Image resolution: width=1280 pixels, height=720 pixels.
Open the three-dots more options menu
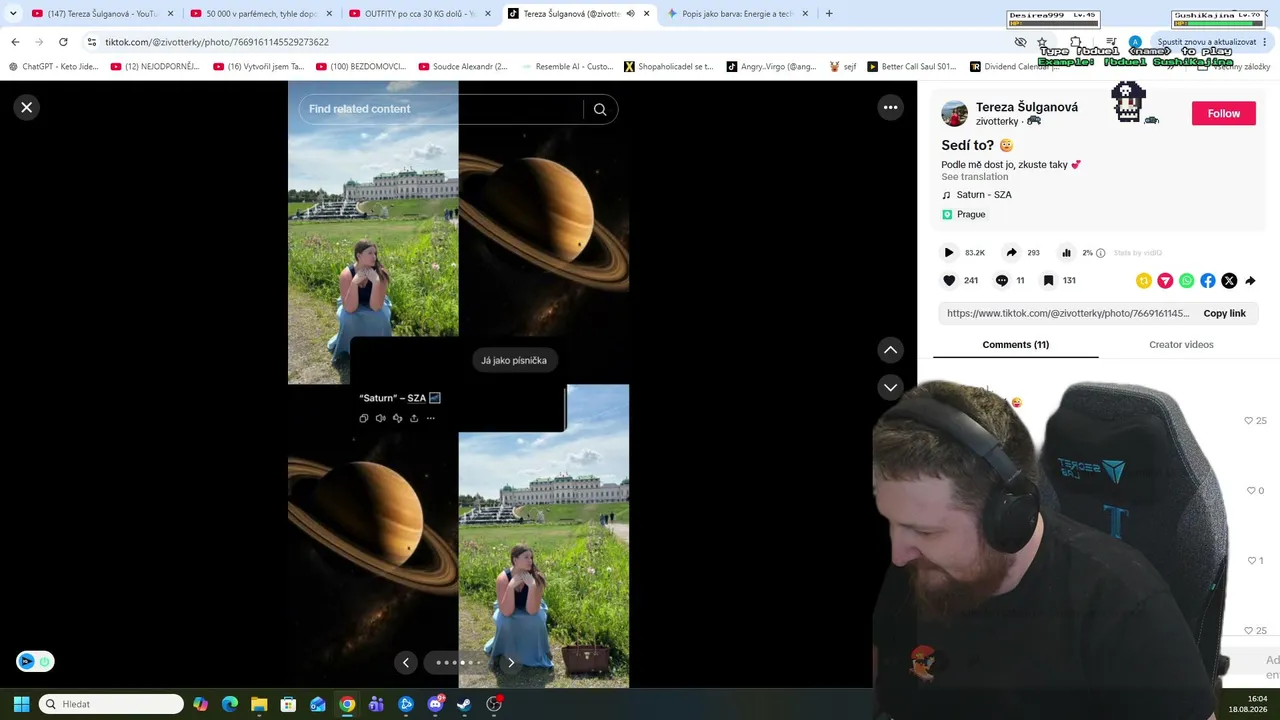click(x=890, y=108)
